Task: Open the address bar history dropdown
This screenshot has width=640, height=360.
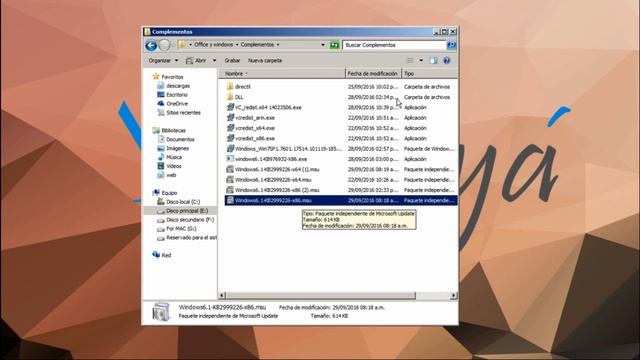Action: pyautogui.click(x=323, y=44)
